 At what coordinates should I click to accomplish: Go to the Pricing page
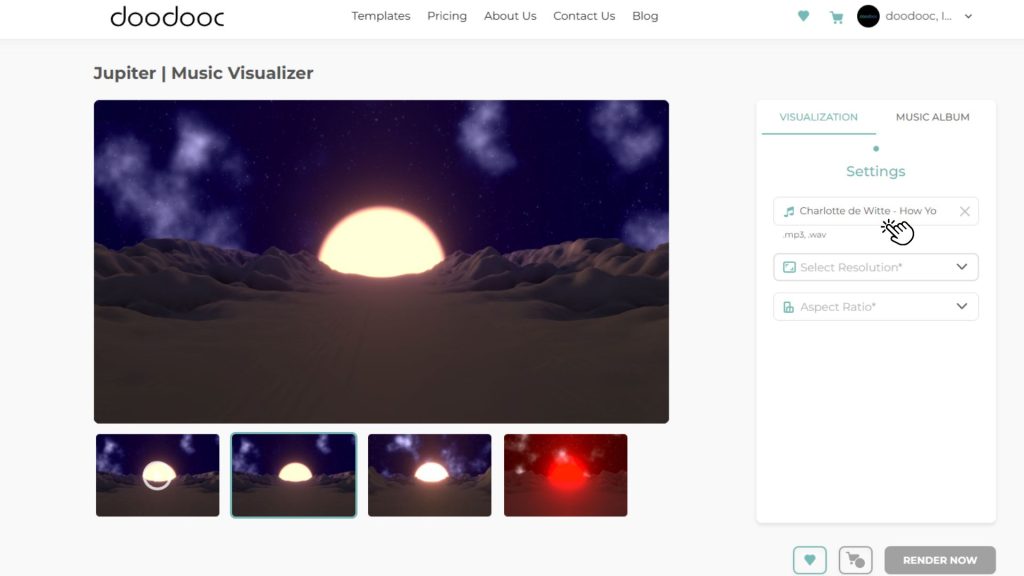coord(447,16)
